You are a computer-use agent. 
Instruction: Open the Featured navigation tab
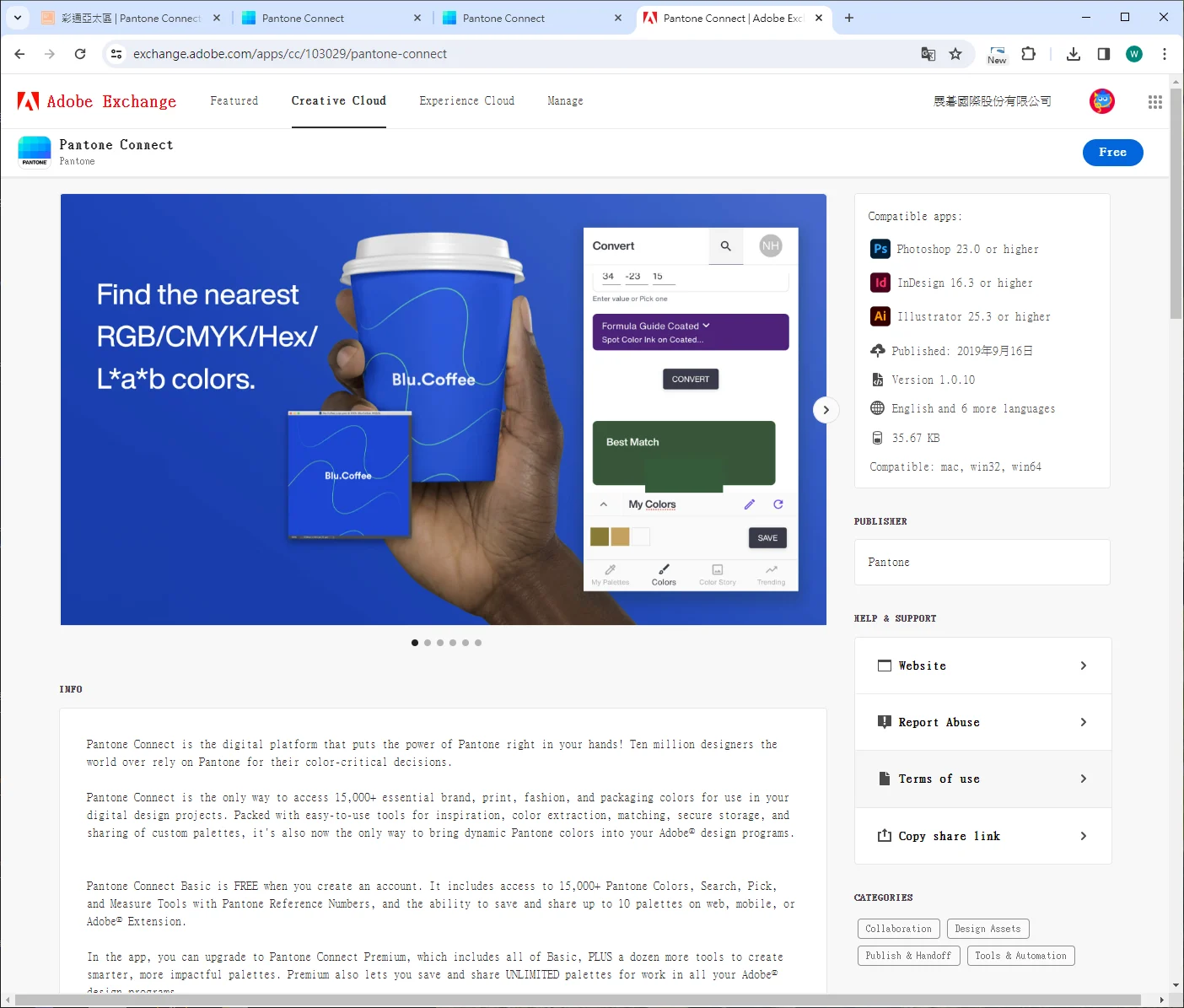coord(234,100)
